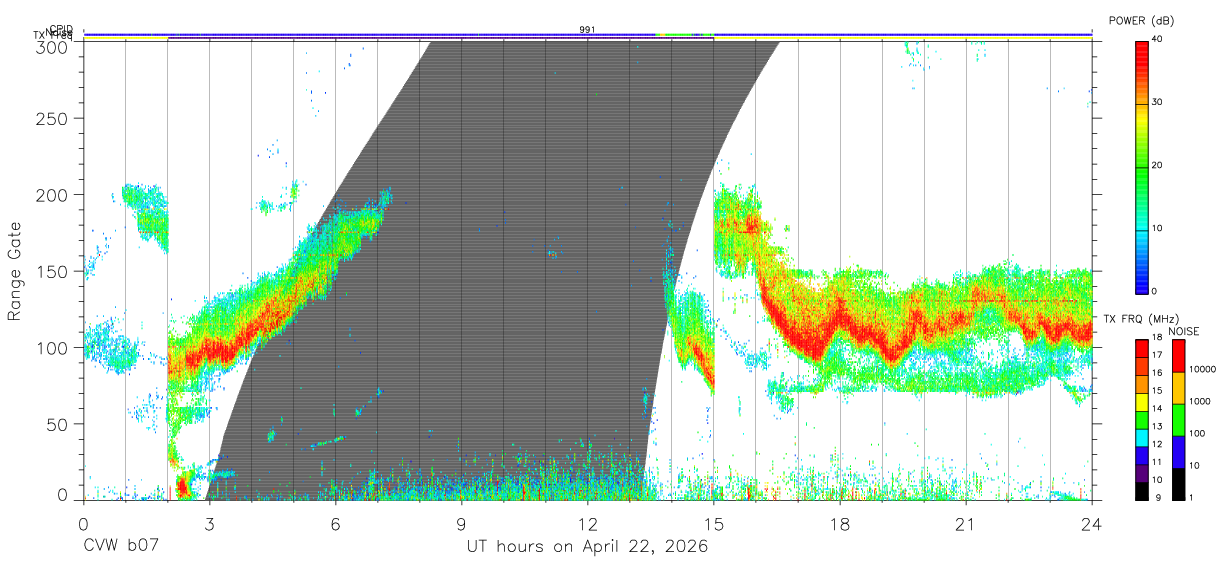Select the 40 tick on the power colorbar
The width and height of the screenshot is (1228, 567).
(x=1158, y=39)
